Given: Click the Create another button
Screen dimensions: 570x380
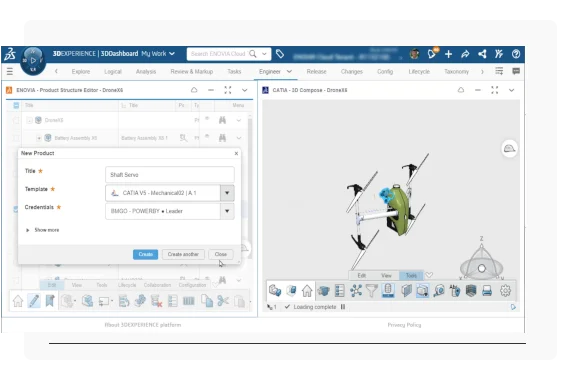Looking at the screenshot, I should 183,254.
